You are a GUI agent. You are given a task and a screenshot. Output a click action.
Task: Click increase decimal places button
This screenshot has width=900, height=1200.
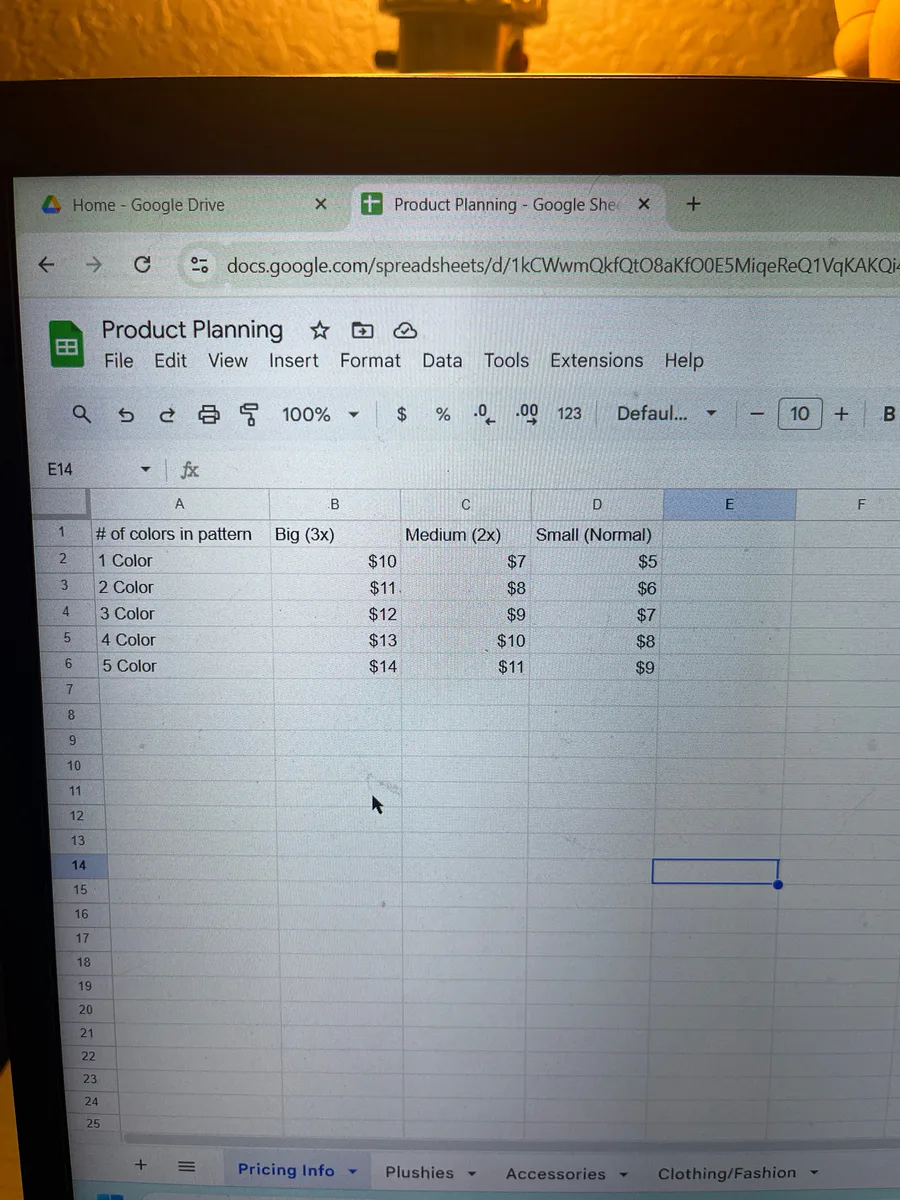click(x=527, y=414)
